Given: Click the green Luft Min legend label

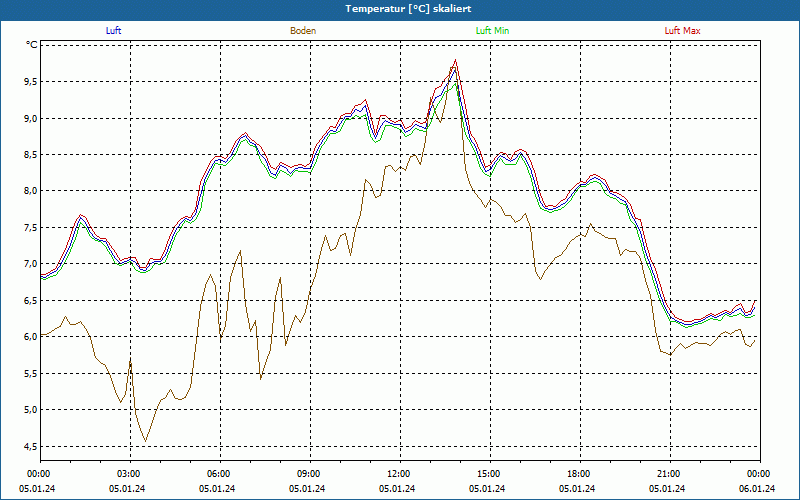Looking at the screenshot, I should tap(492, 31).
